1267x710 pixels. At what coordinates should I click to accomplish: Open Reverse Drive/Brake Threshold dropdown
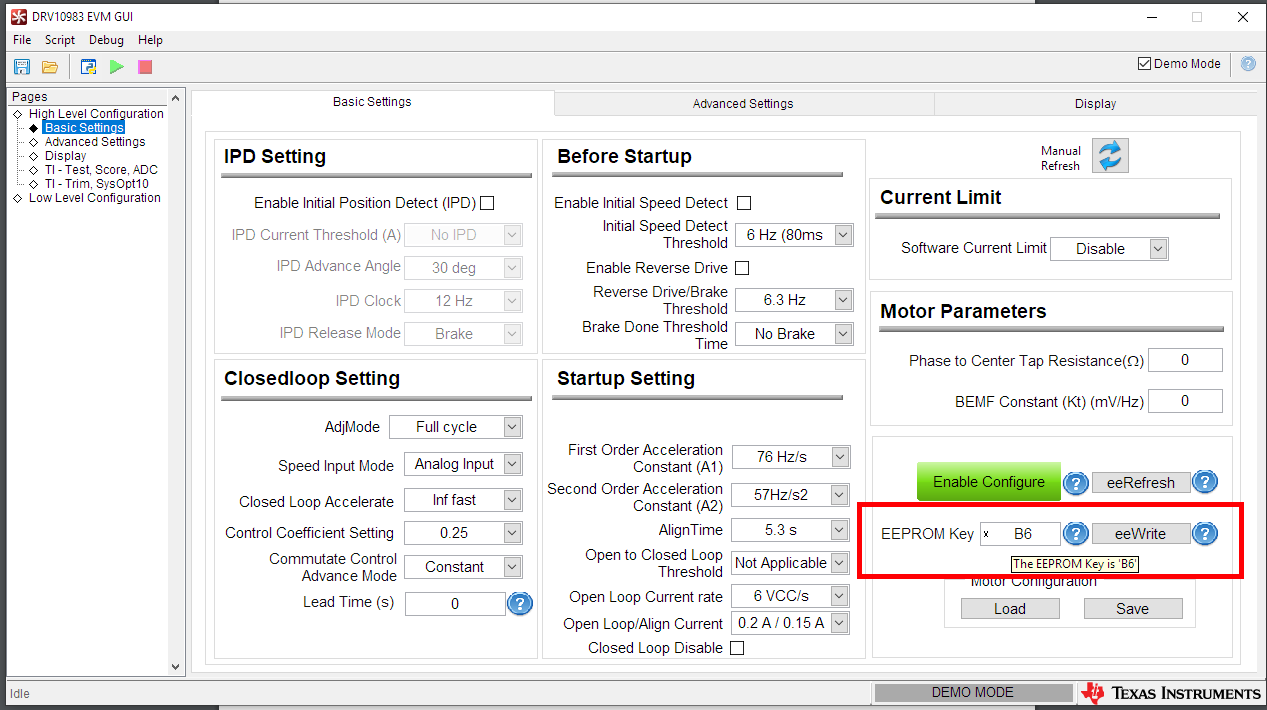[794, 300]
